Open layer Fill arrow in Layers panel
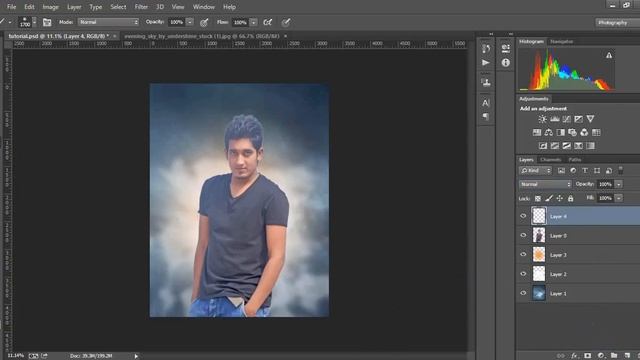640x360 pixels. point(619,198)
